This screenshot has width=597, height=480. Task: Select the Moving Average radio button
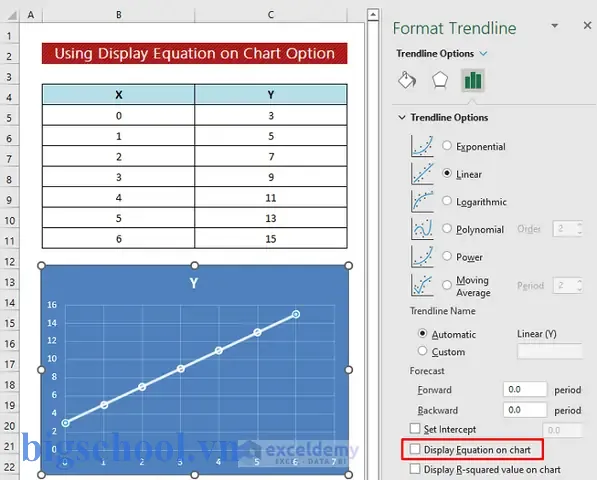click(x=447, y=285)
